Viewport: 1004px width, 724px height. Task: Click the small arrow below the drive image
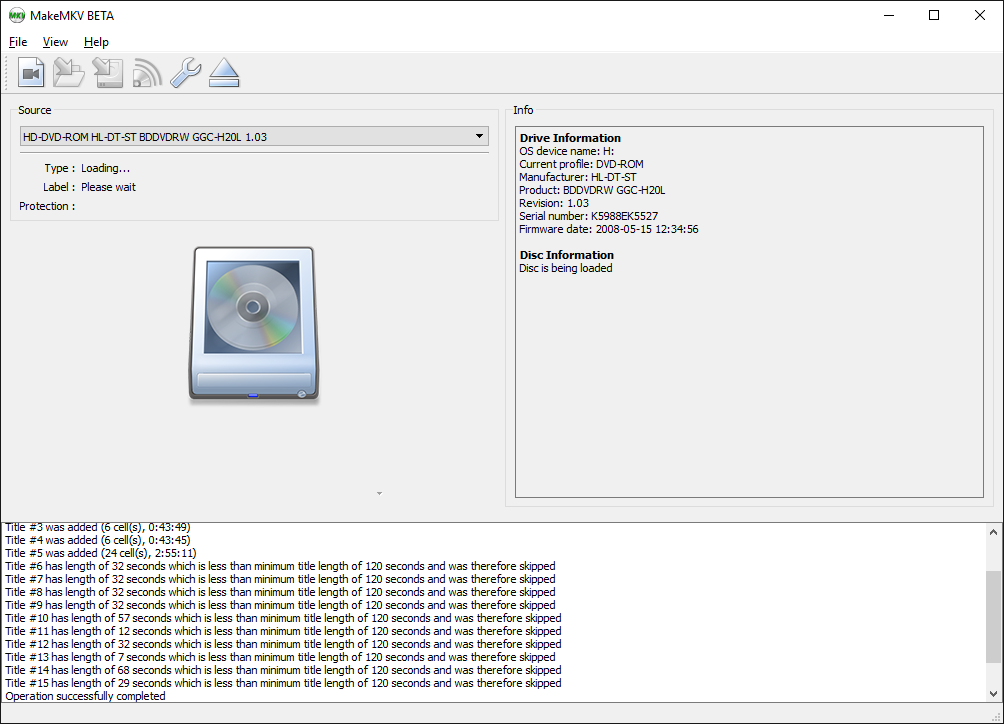click(x=378, y=493)
